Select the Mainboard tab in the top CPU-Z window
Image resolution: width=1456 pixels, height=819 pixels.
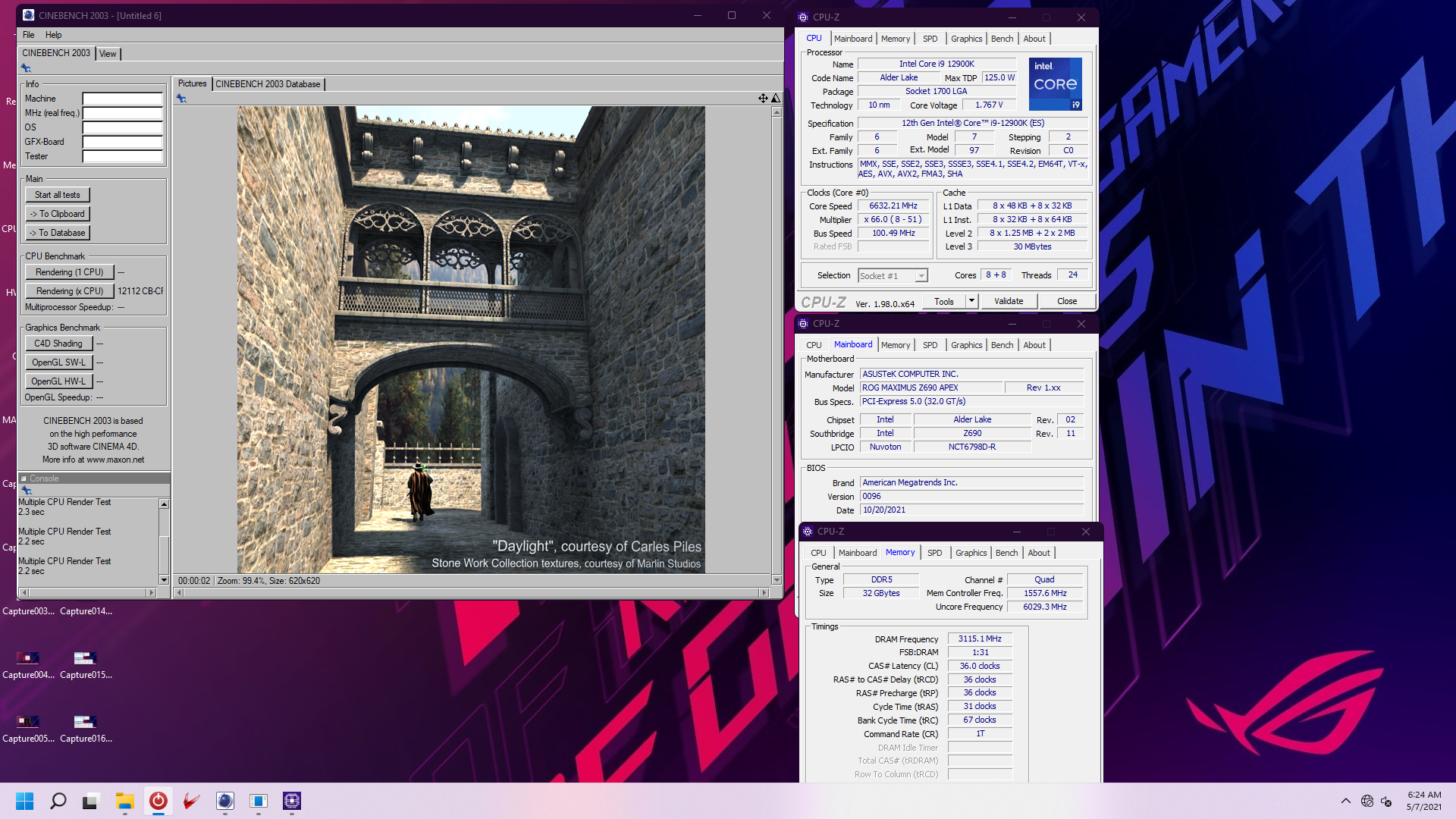tap(853, 39)
